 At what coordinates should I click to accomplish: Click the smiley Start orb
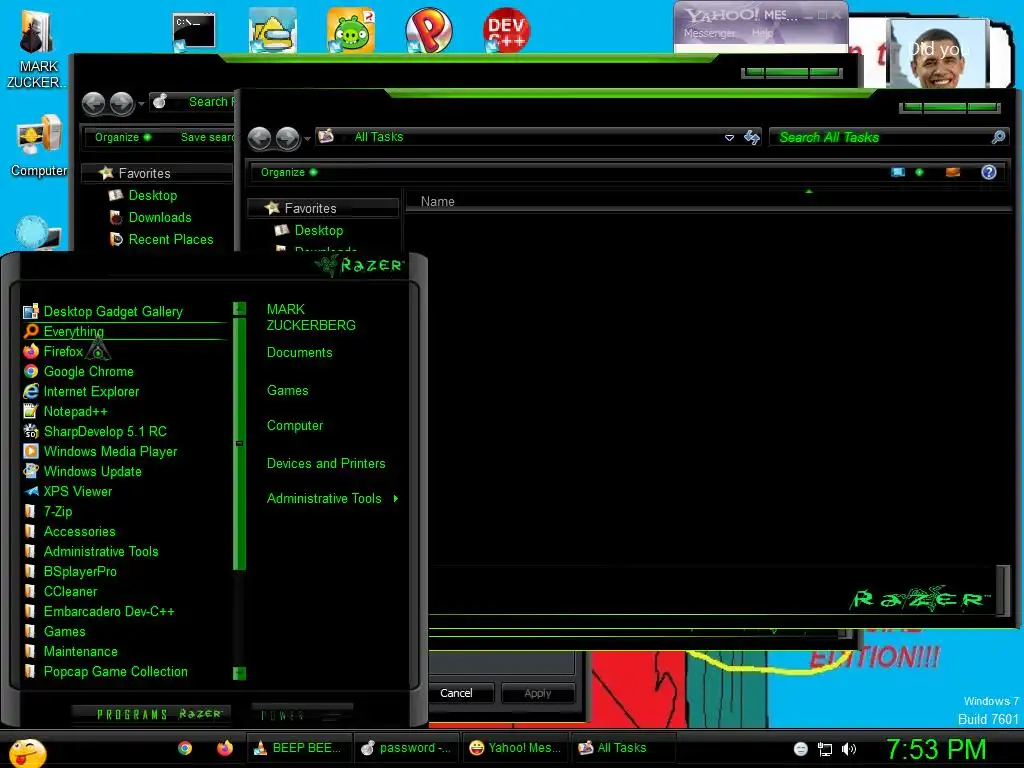(x=27, y=752)
